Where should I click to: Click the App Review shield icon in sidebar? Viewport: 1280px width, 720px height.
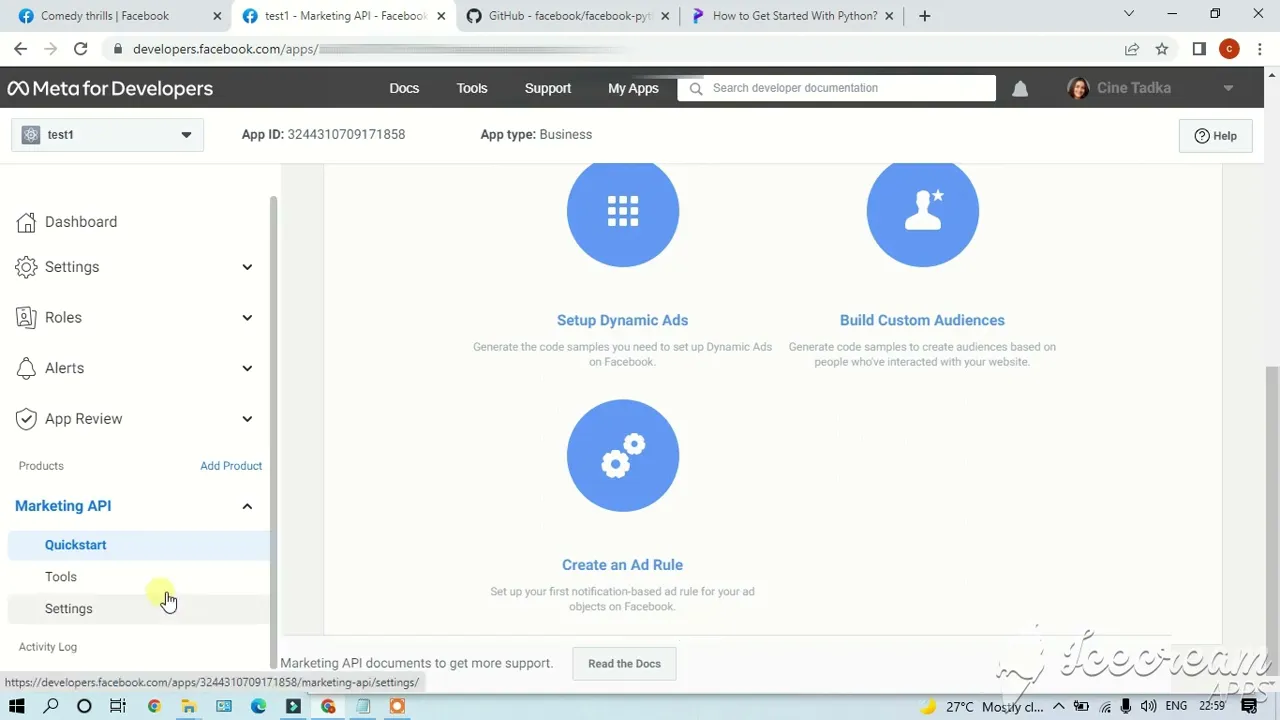[x=26, y=419]
